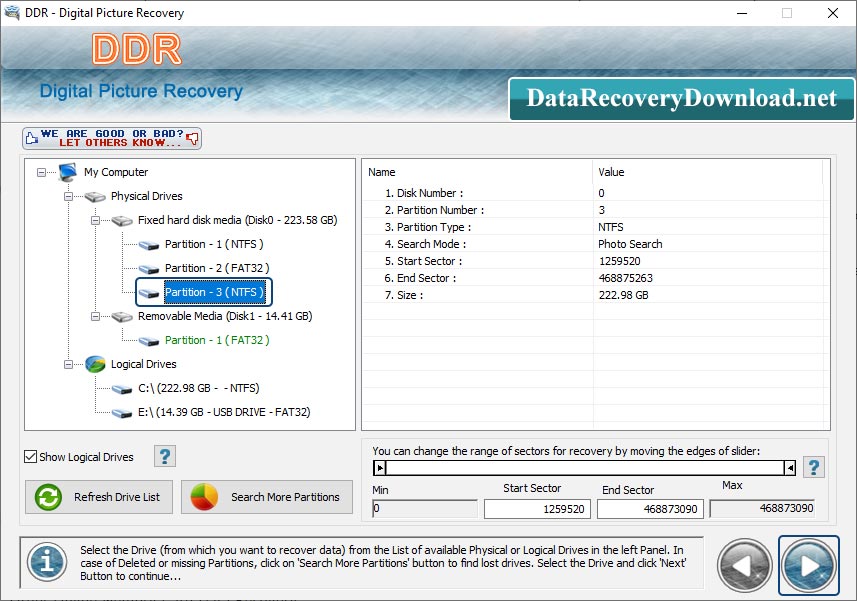Click the '222.98 GB' Size value cell
This screenshot has height=601, width=857.
pyautogui.click(x=623, y=295)
